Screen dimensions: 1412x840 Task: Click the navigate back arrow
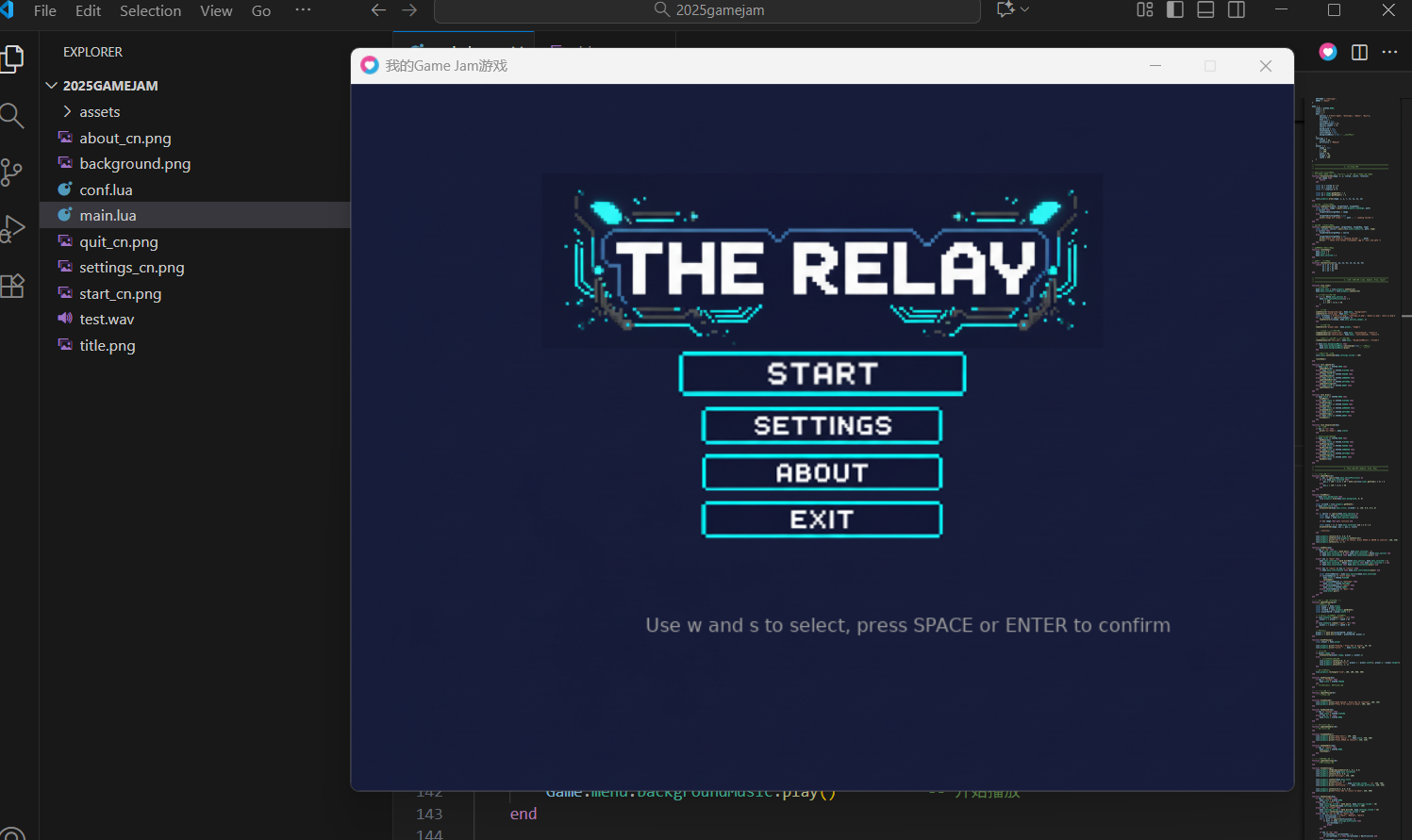378,10
